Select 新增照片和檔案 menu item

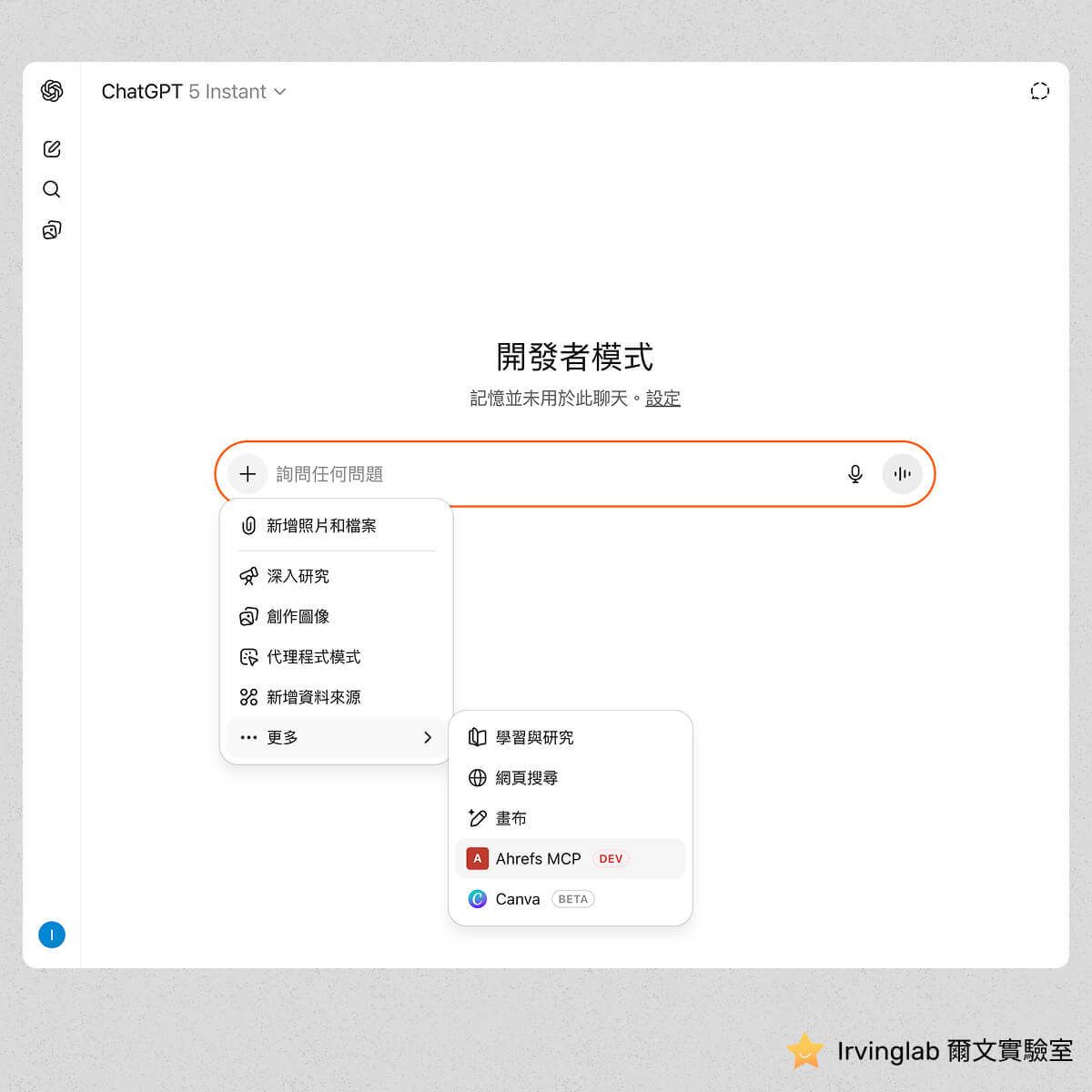[337, 526]
